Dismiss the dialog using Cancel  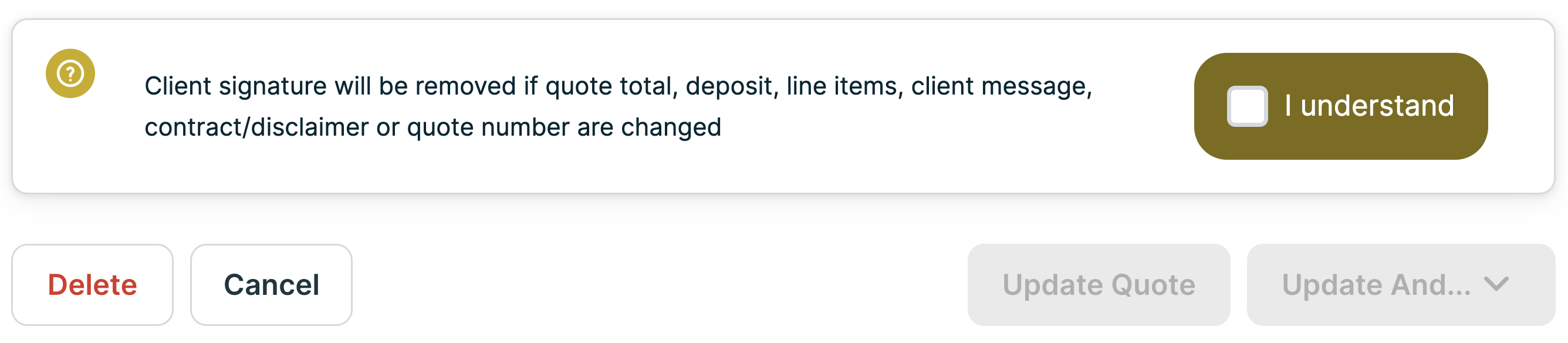[x=272, y=284]
